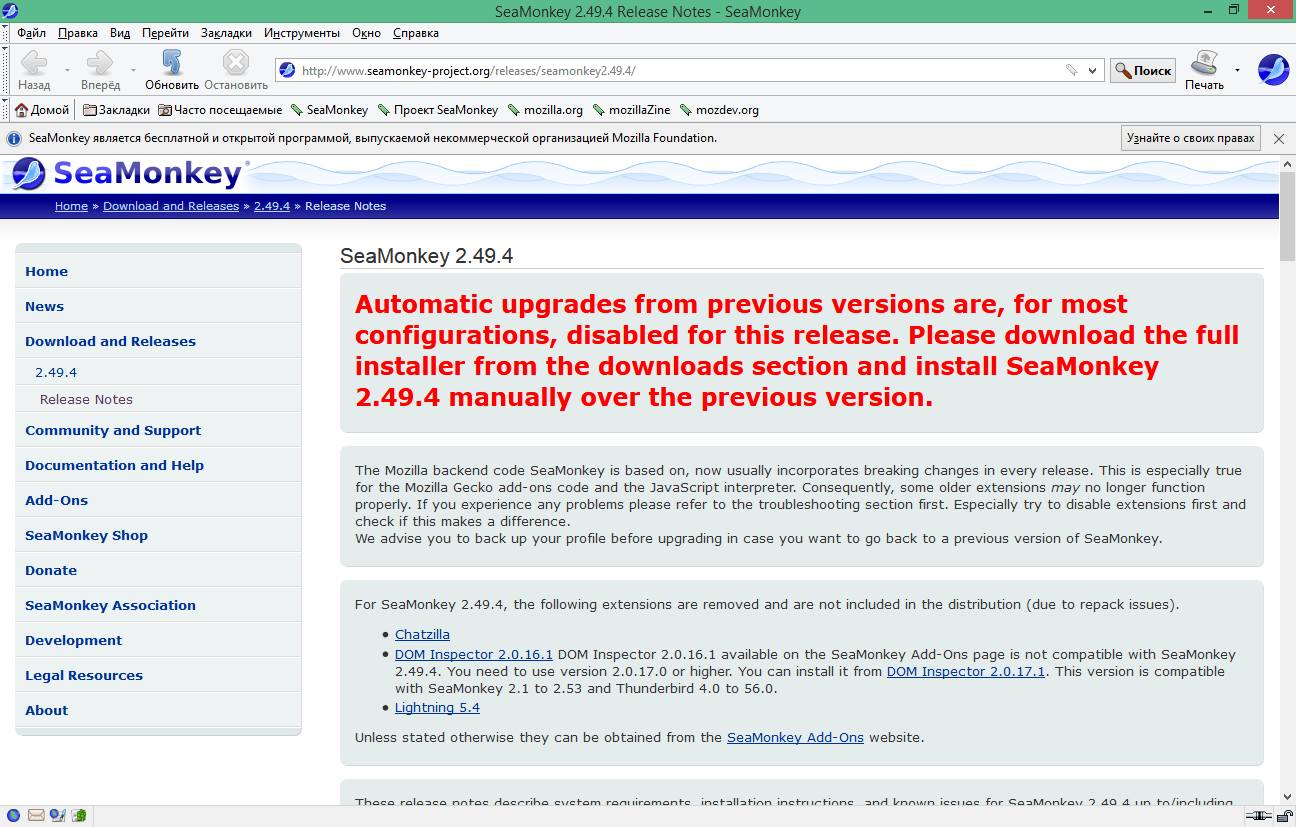Click the Вперёд (Forward) toolbar button
The height and width of the screenshot is (827, 1296).
(101, 70)
